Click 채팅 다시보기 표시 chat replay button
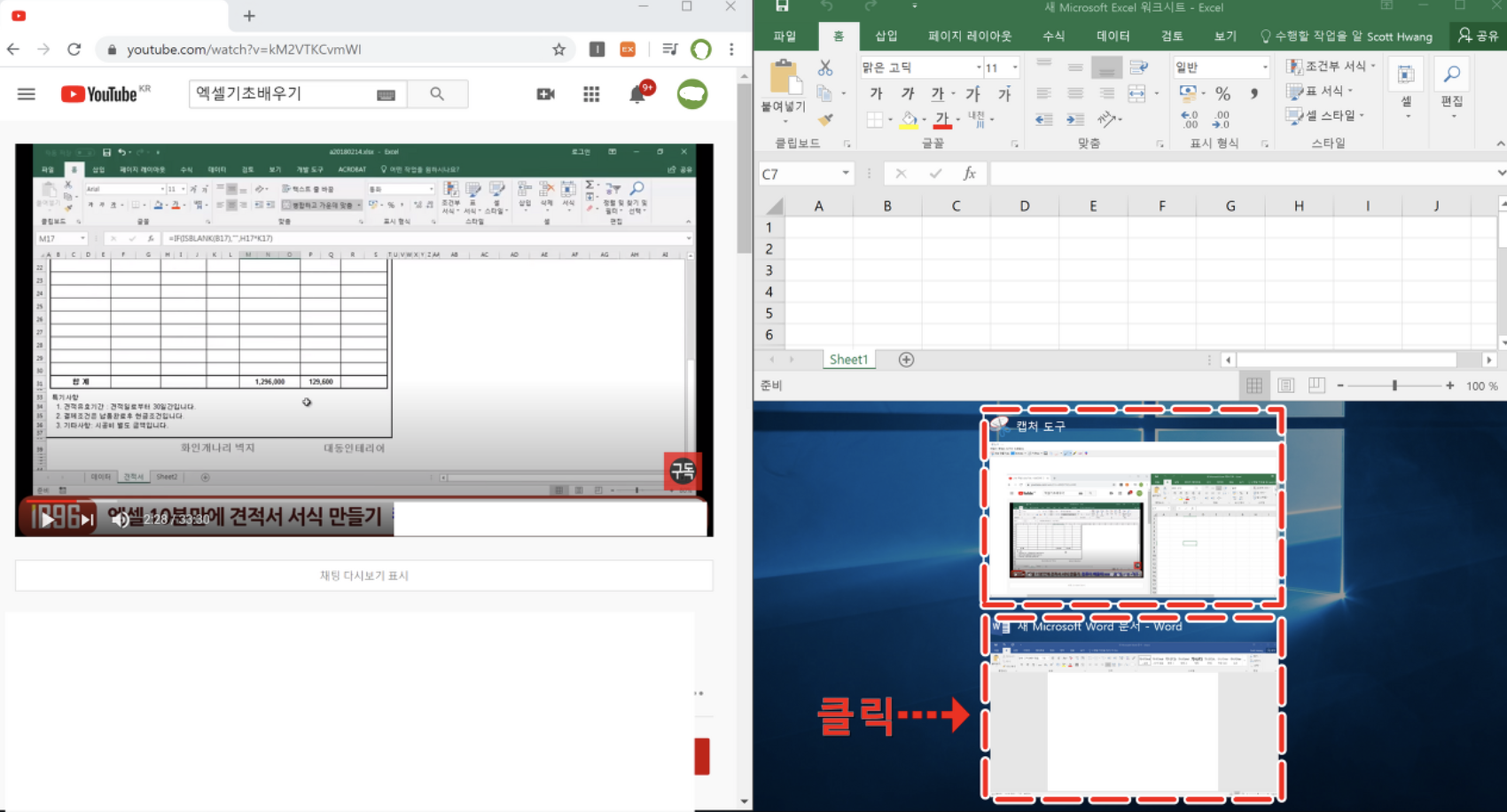The image size is (1507, 812). pos(364,575)
